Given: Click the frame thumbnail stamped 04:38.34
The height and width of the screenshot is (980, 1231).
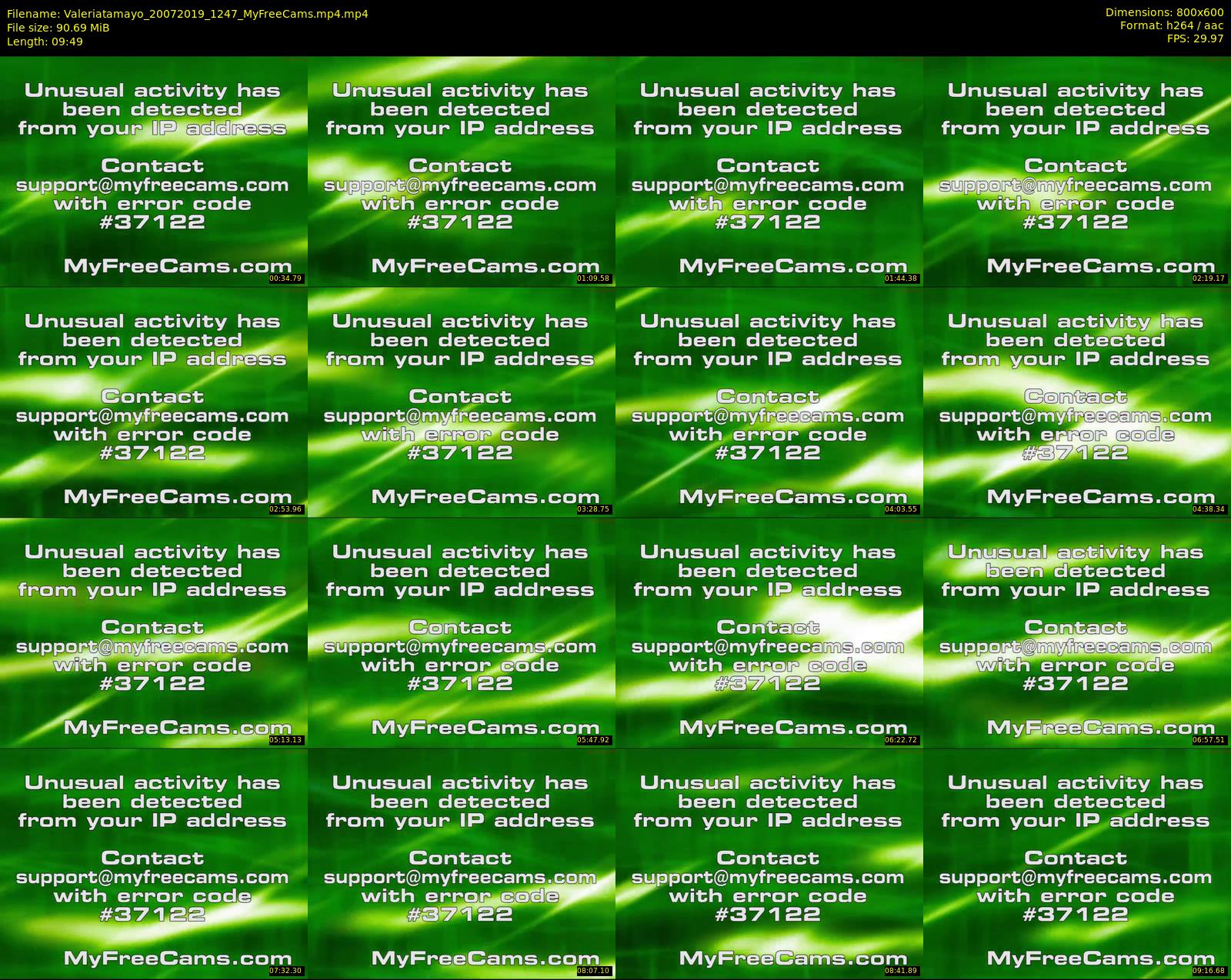Looking at the screenshot, I should (1077, 402).
